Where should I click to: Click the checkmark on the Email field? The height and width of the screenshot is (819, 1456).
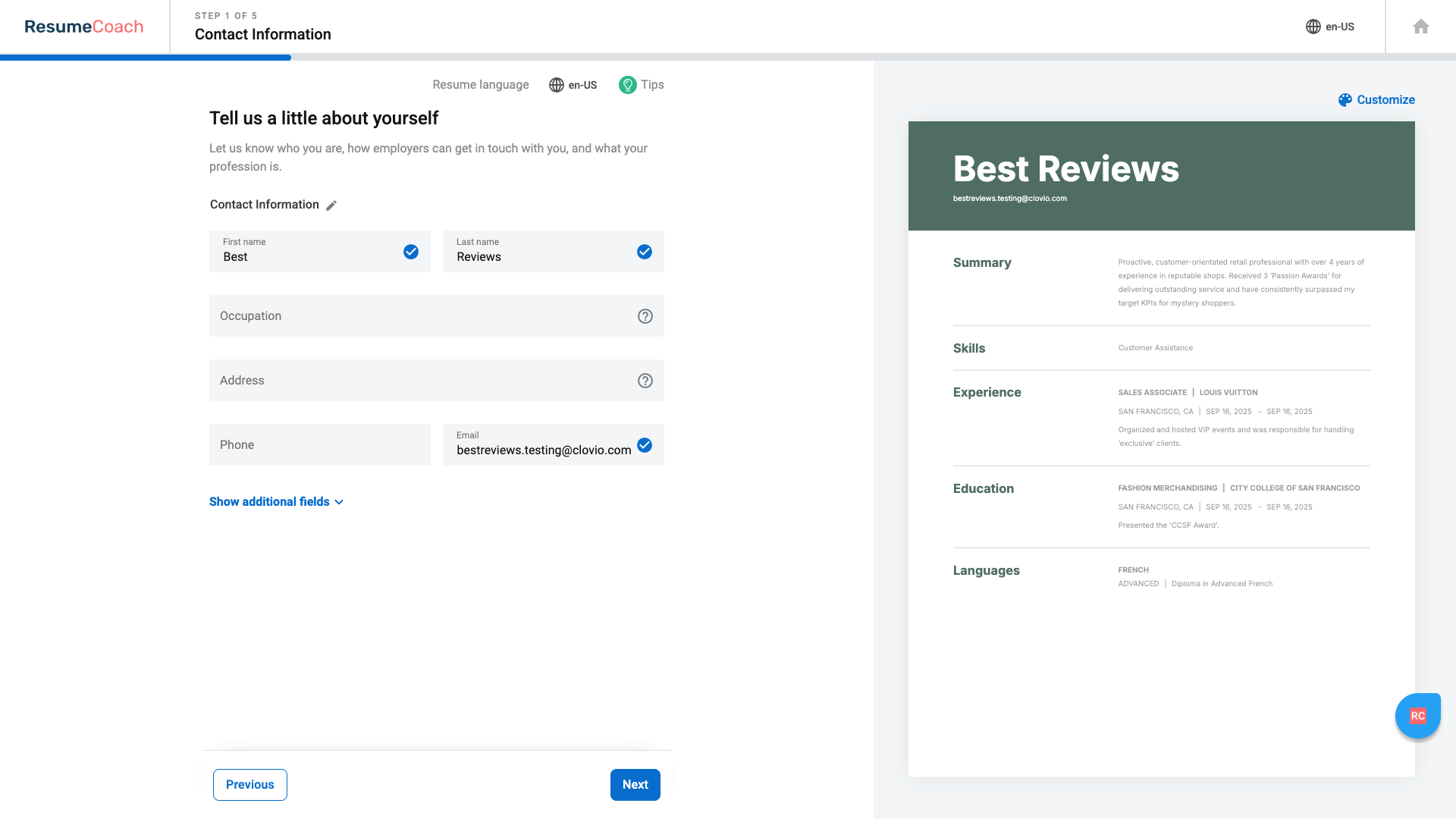[x=645, y=445]
